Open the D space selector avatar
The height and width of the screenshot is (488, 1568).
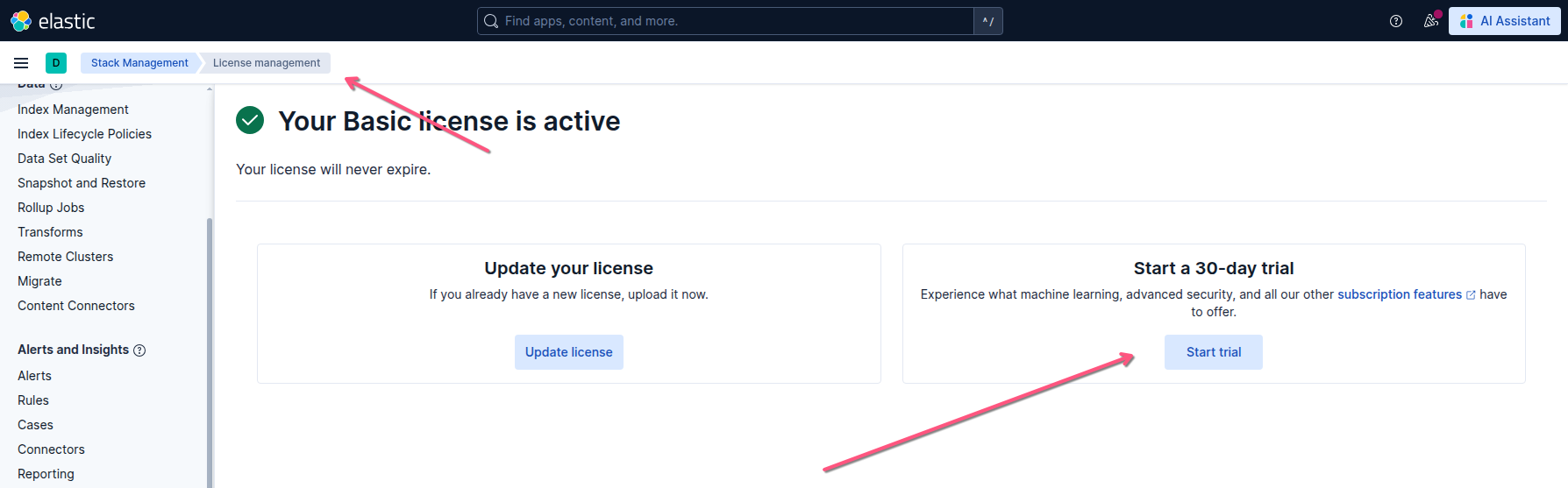(56, 63)
